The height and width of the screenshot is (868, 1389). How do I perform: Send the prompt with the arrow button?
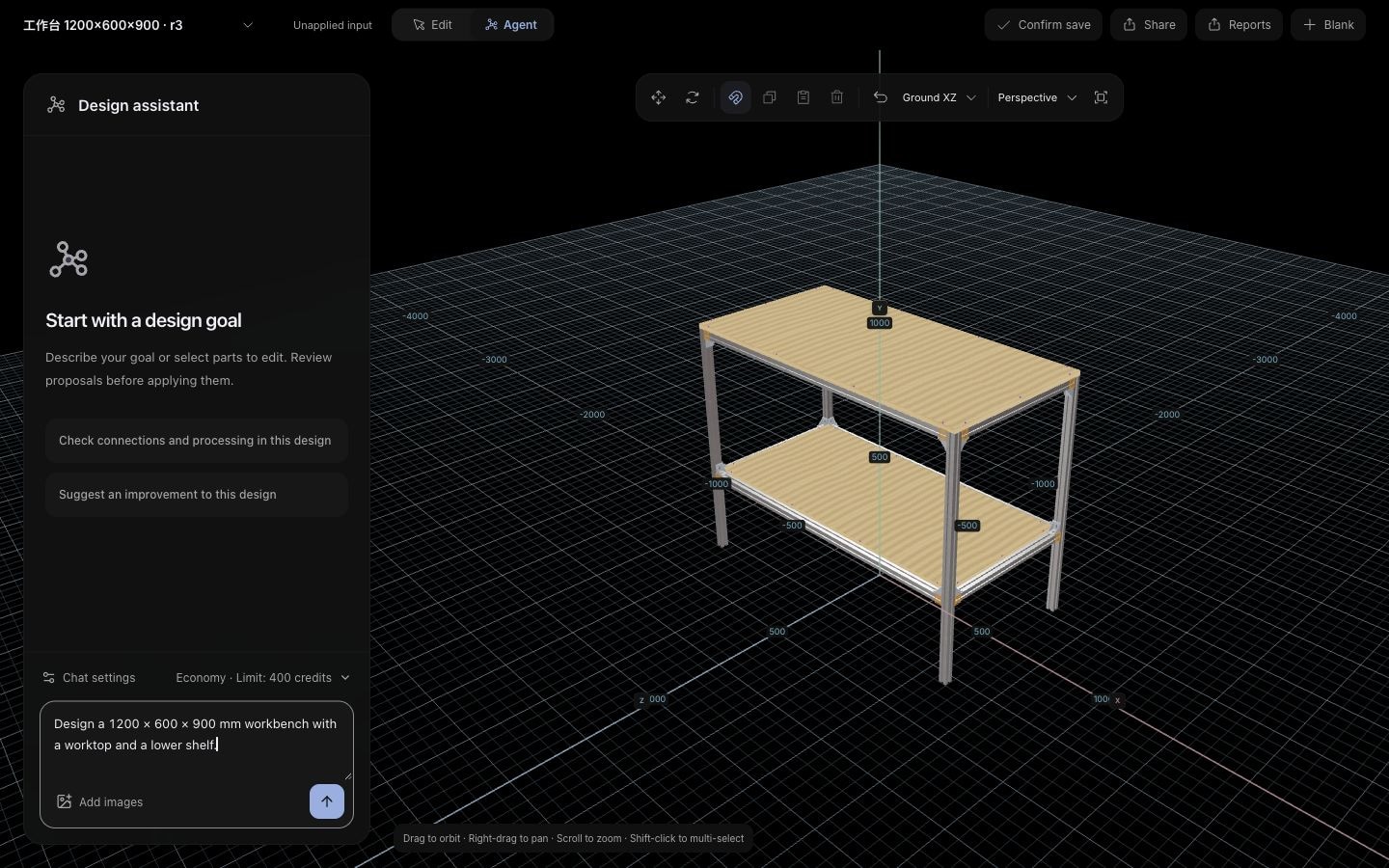(327, 801)
